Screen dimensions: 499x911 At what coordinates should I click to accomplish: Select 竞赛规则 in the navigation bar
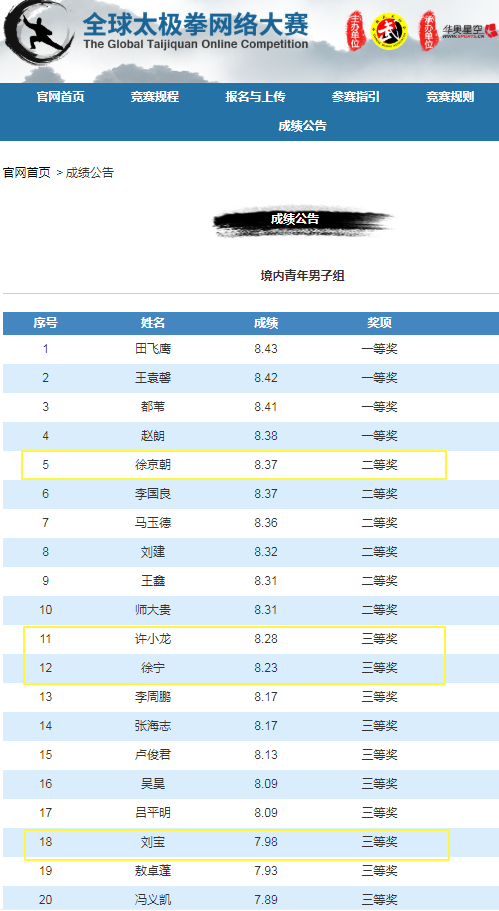point(450,97)
